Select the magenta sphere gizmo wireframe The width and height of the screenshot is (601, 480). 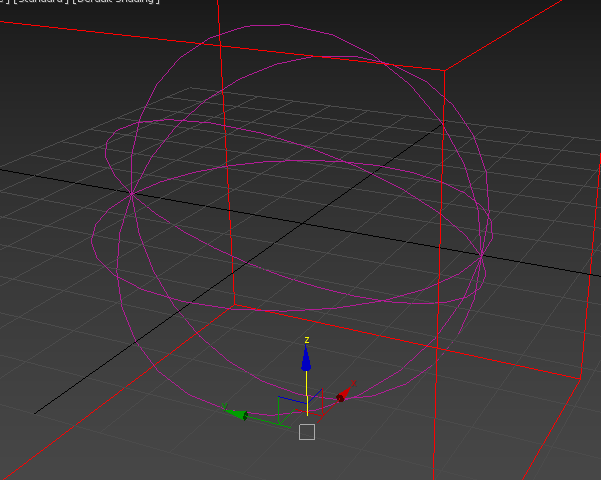coord(291,220)
